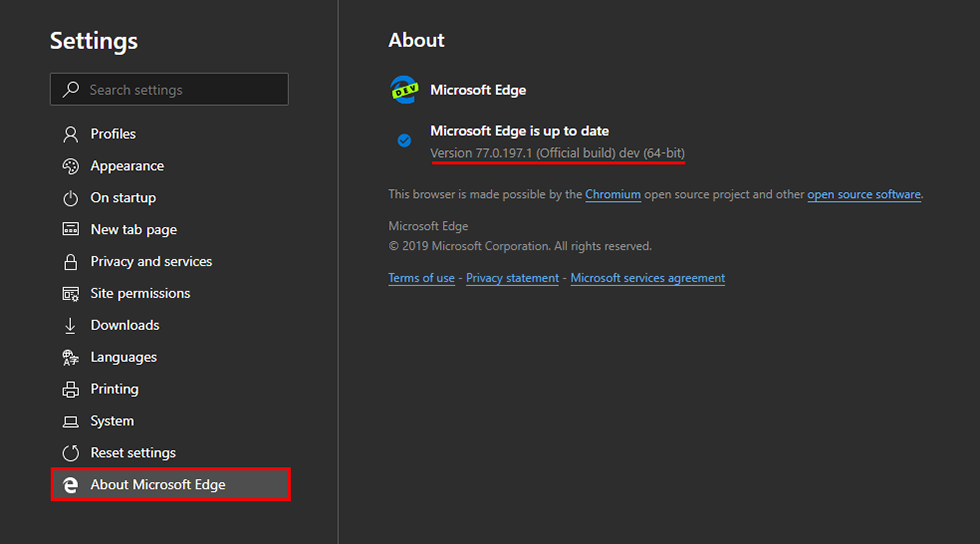Viewport: 980px width, 544px height.
Task: Click the 2019 Microsoft Corporation copyright text
Action: pos(520,246)
